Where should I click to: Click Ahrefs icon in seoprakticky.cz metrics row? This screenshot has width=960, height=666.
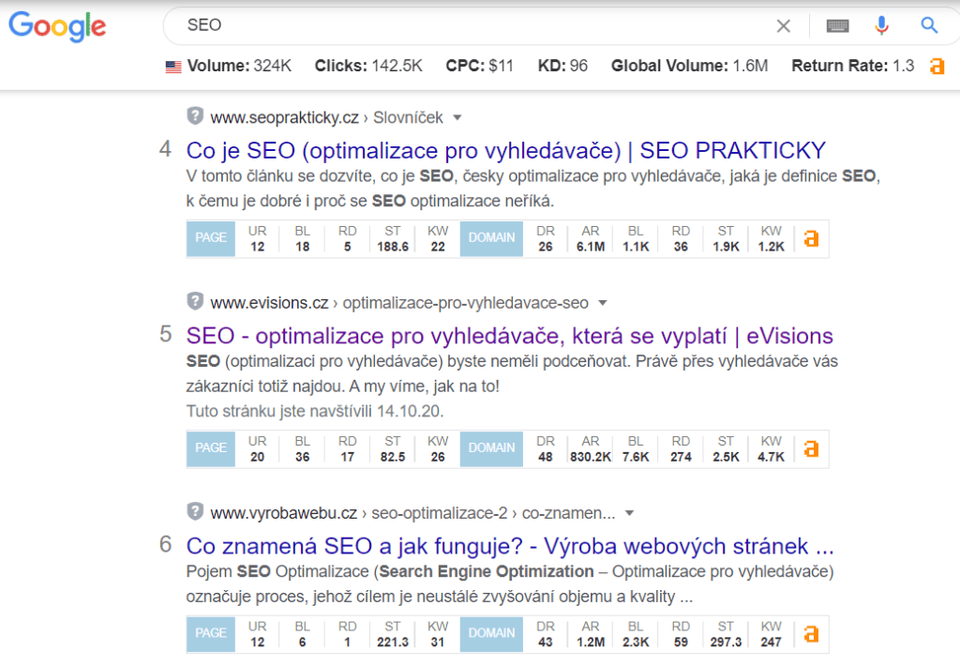click(811, 238)
